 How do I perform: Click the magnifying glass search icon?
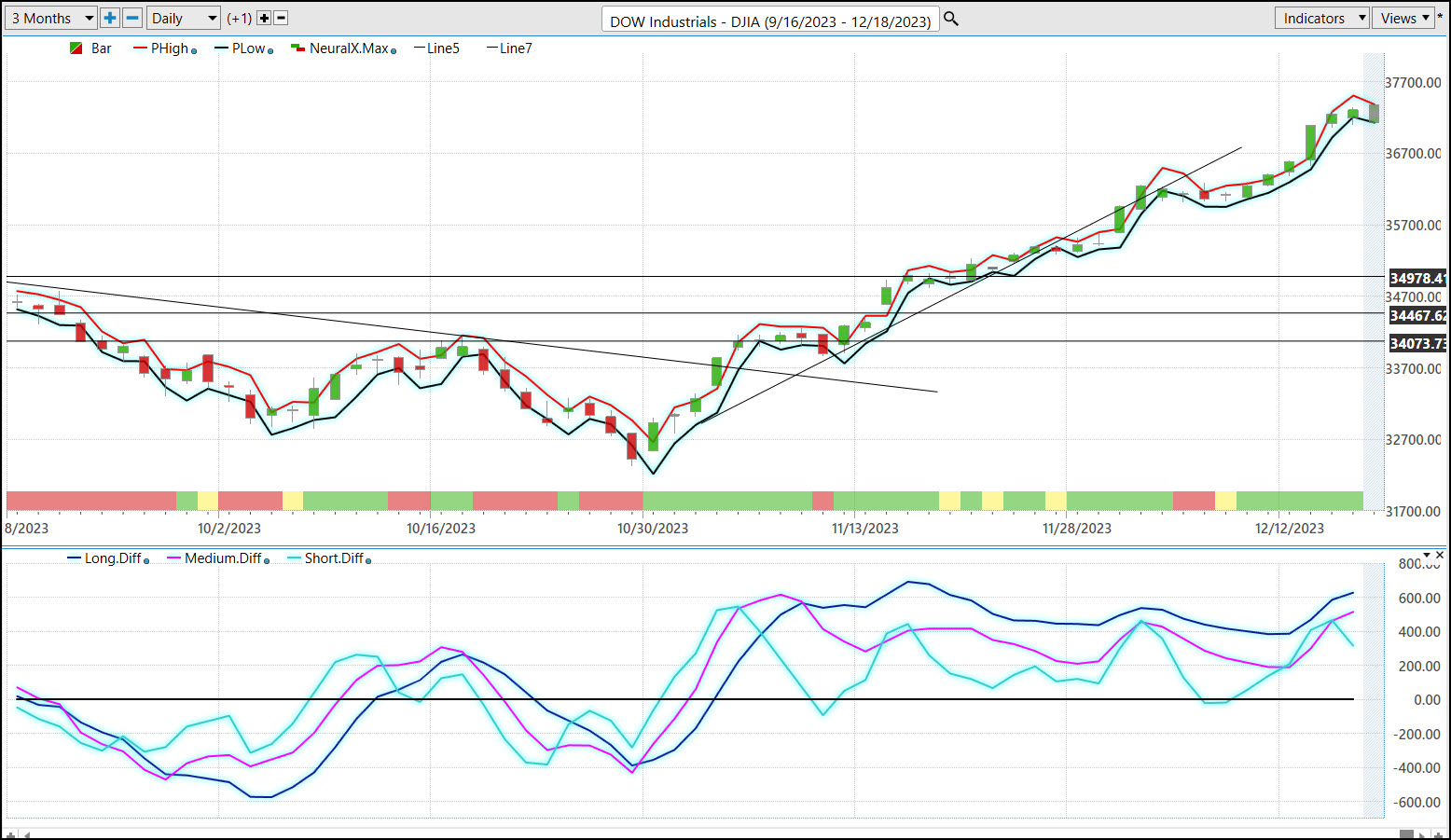pos(951,19)
